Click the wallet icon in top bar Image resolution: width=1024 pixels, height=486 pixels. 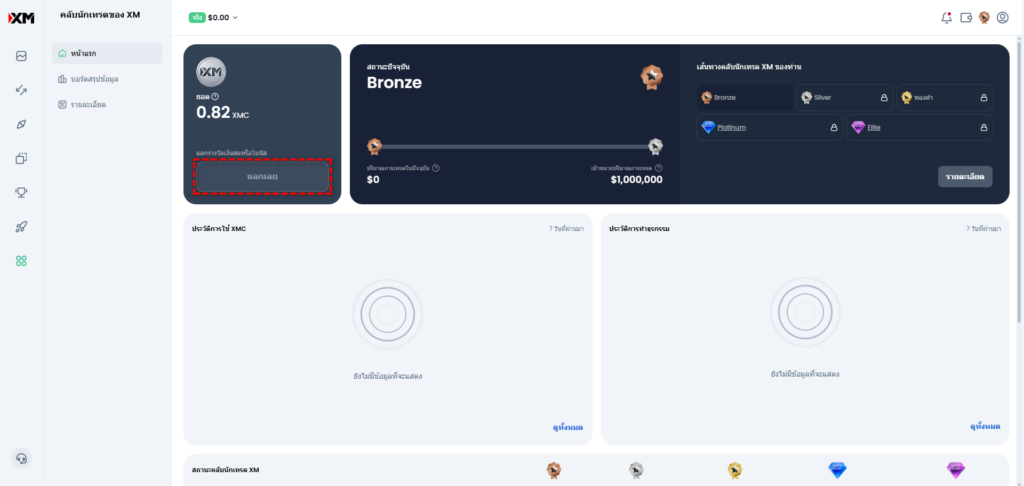(966, 18)
